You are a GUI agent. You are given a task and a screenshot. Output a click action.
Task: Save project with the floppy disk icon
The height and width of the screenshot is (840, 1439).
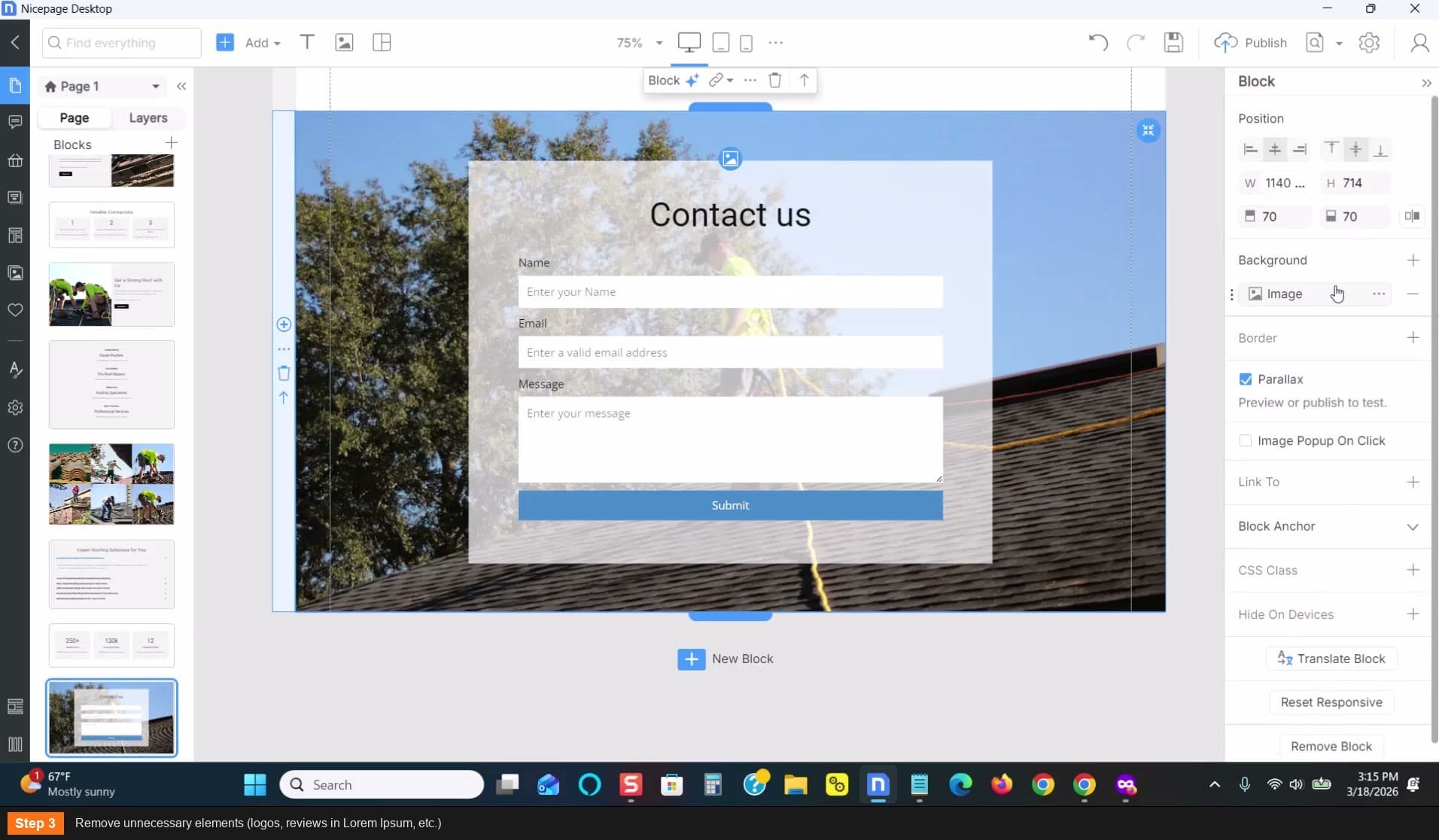(1173, 42)
